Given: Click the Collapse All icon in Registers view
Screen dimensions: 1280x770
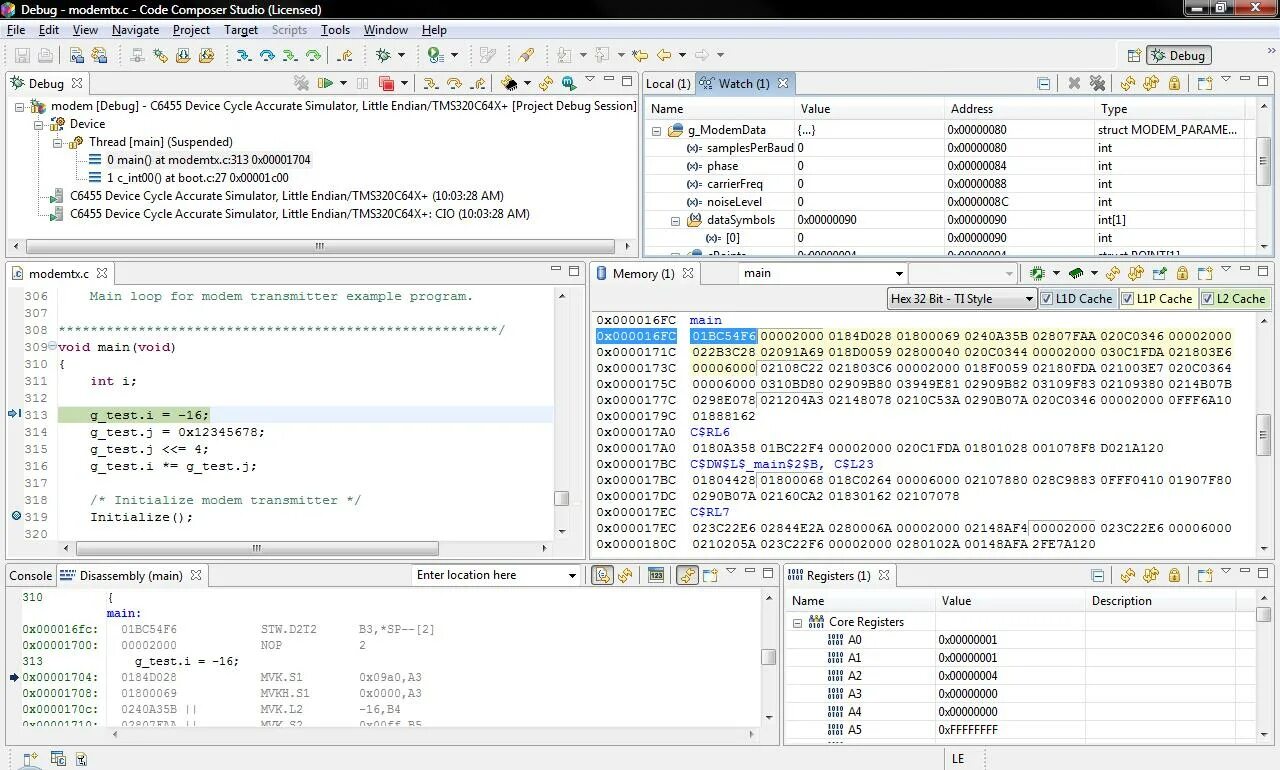Looking at the screenshot, I should pyautogui.click(x=1097, y=575).
